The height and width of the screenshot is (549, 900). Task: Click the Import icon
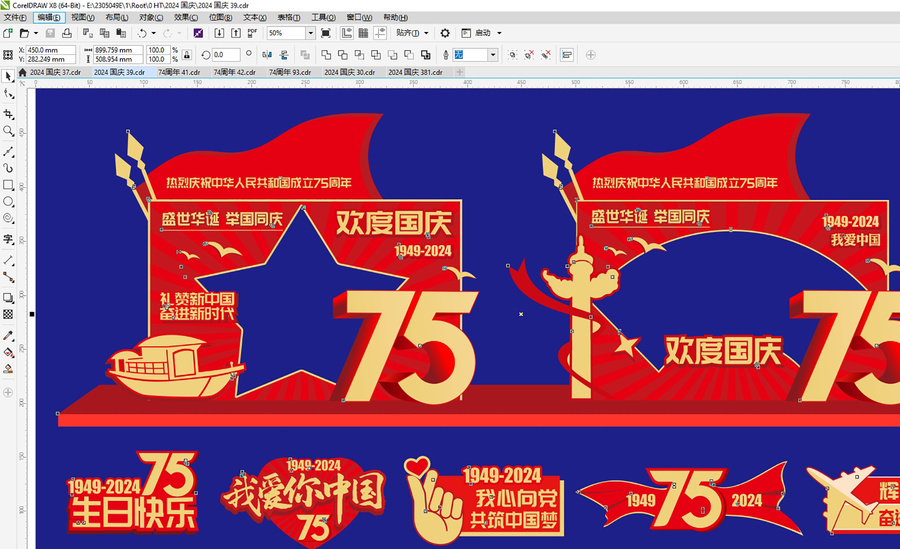pyautogui.click(x=219, y=33)
